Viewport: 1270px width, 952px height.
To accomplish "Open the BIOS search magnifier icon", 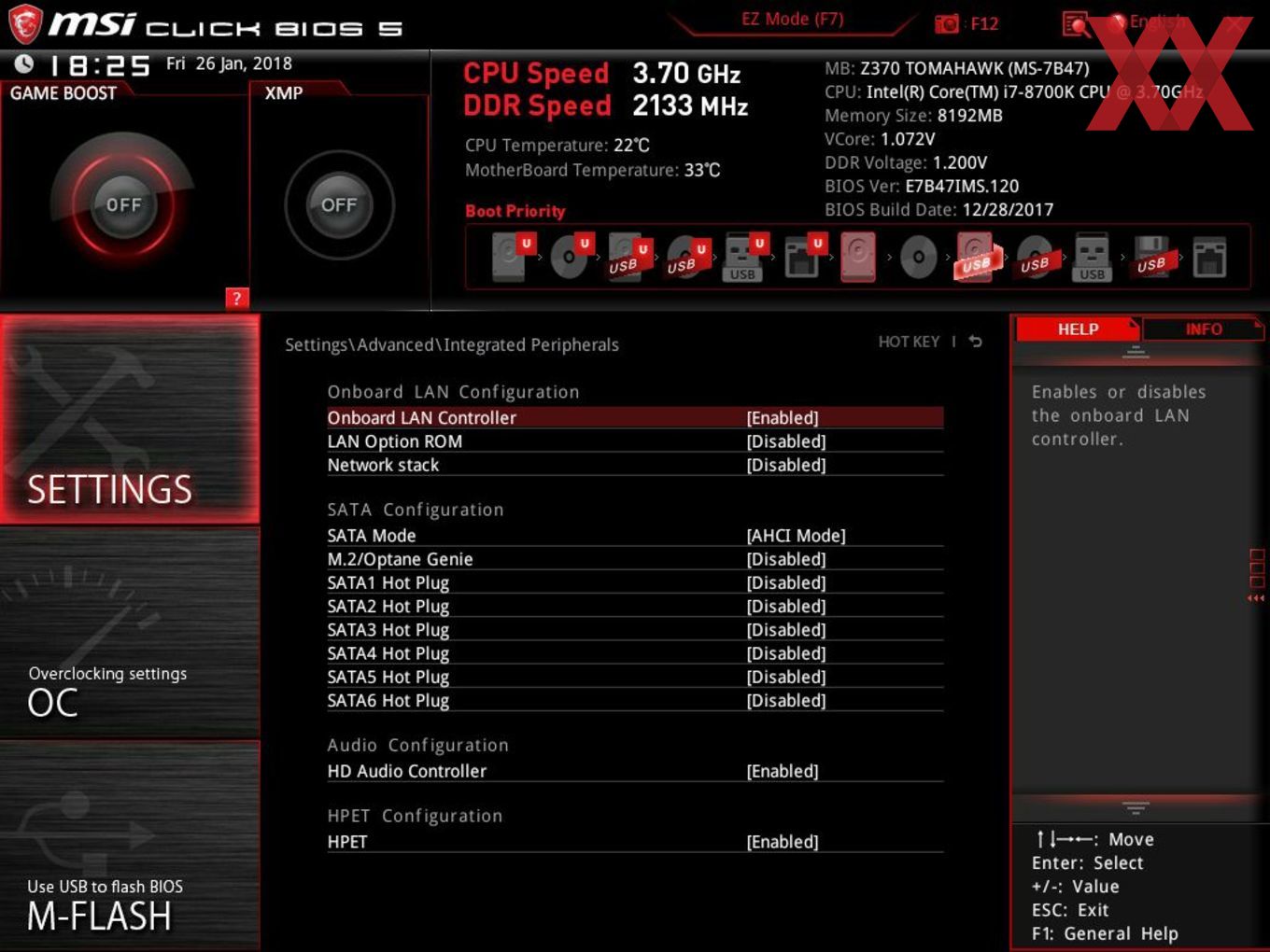I will [1076, 24].
